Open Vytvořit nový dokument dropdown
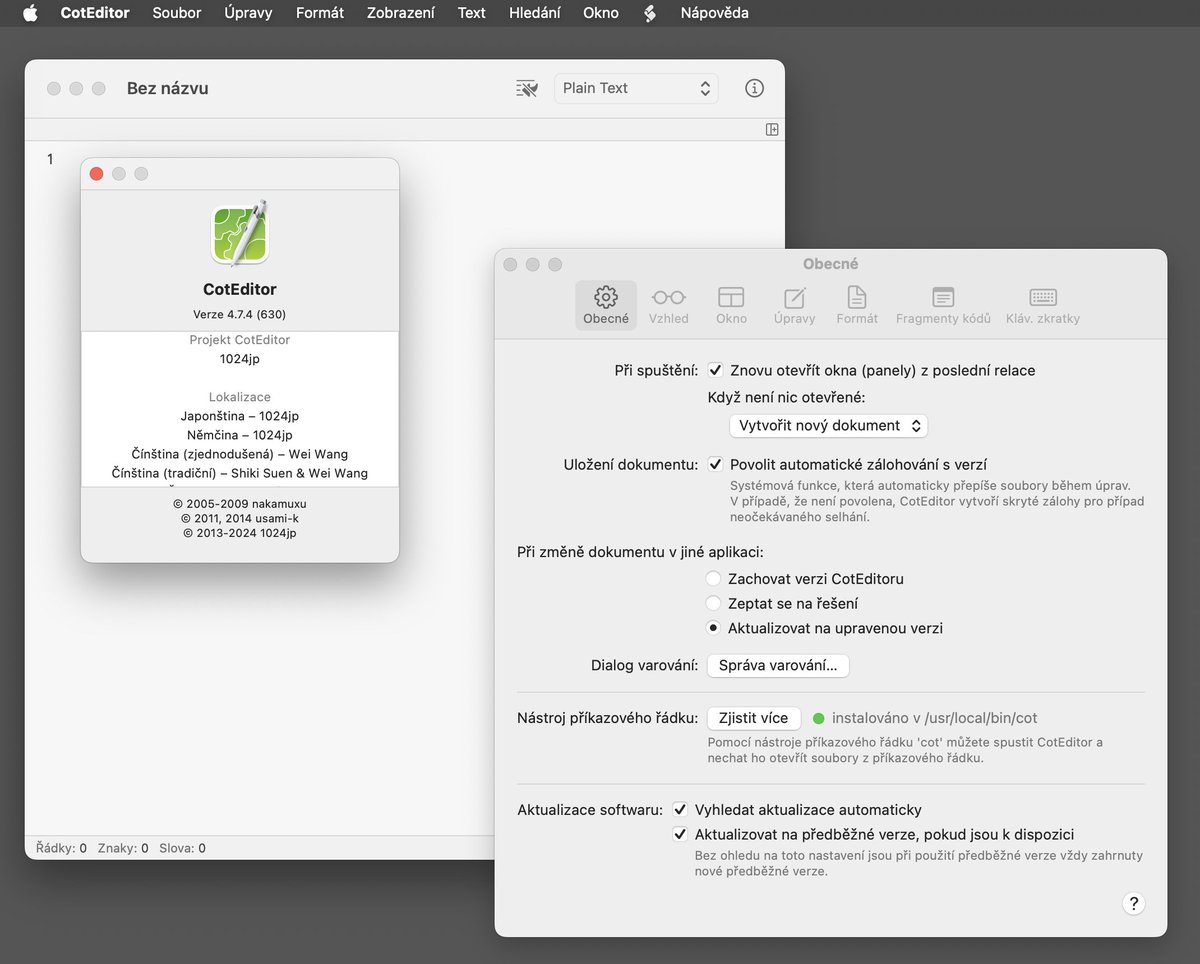1200x964 pixels. (828, 425)
